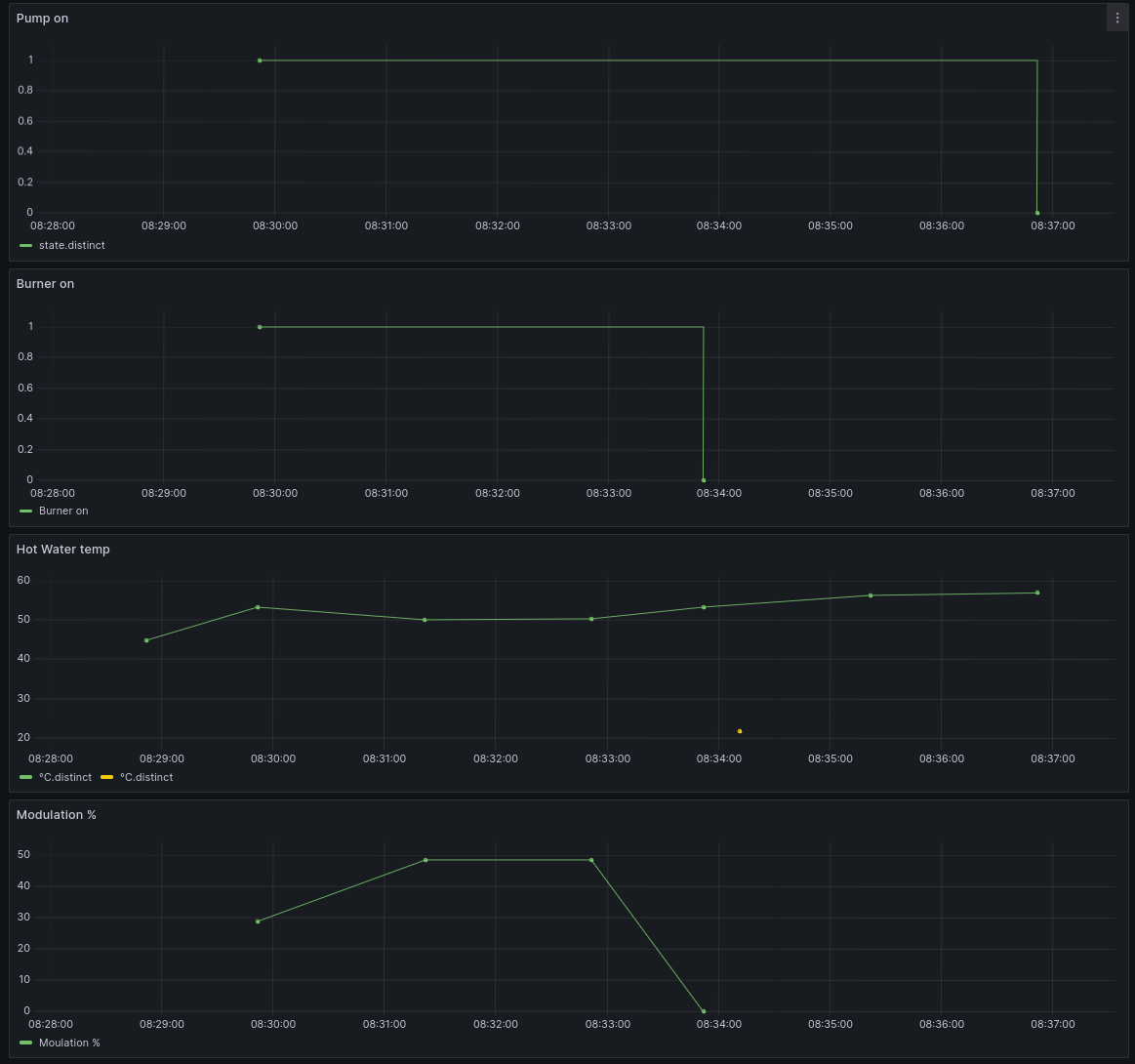The height and width of the screenshot is (1064, 1135).
Task: Open the Modulation % panel title
Action: [x=56, y=815]
